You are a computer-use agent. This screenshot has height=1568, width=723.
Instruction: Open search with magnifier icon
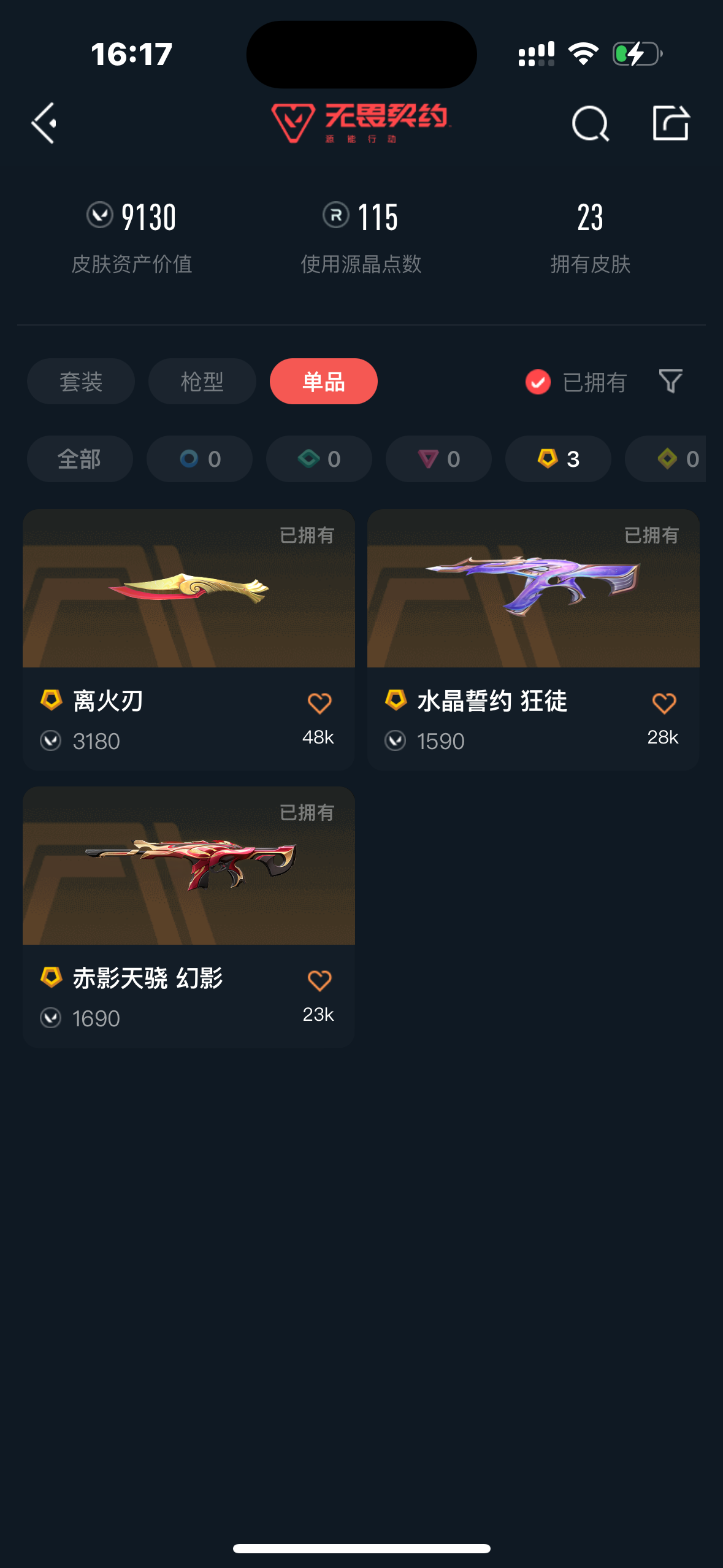click(x=590, y=123)
